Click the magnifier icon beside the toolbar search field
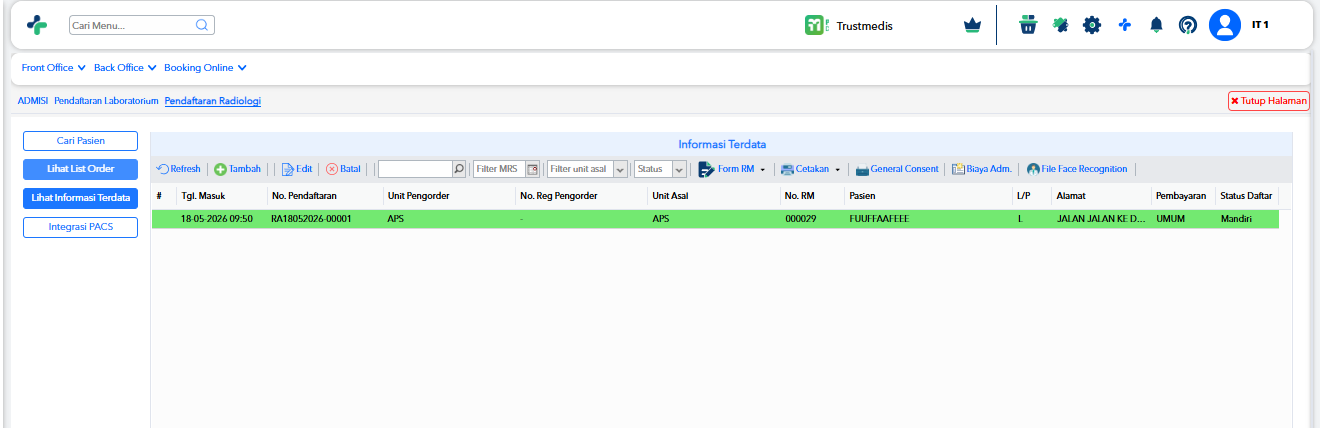1320x428 pixels. [x=459, y=169]
